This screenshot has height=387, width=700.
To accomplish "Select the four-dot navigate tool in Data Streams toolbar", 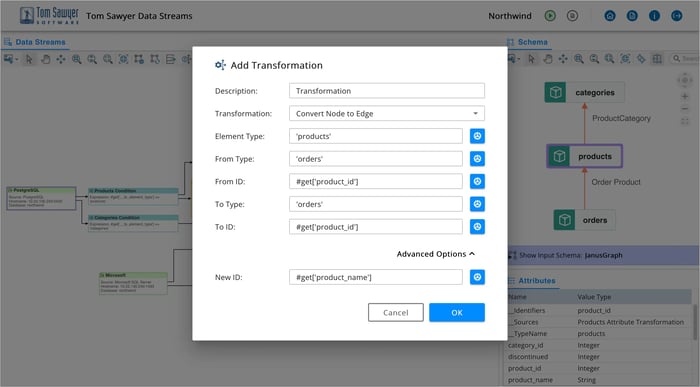I will pos(61,59).
